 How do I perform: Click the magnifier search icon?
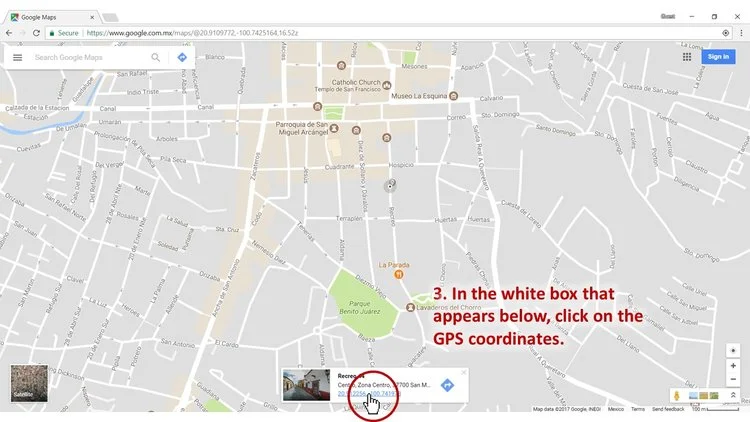click(x=155, y=57)
